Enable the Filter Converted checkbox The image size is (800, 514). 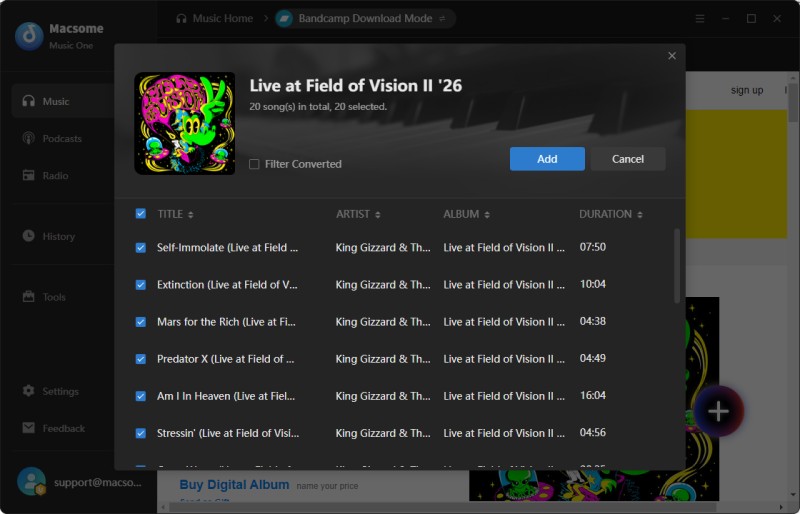click(x=254, y=164)
